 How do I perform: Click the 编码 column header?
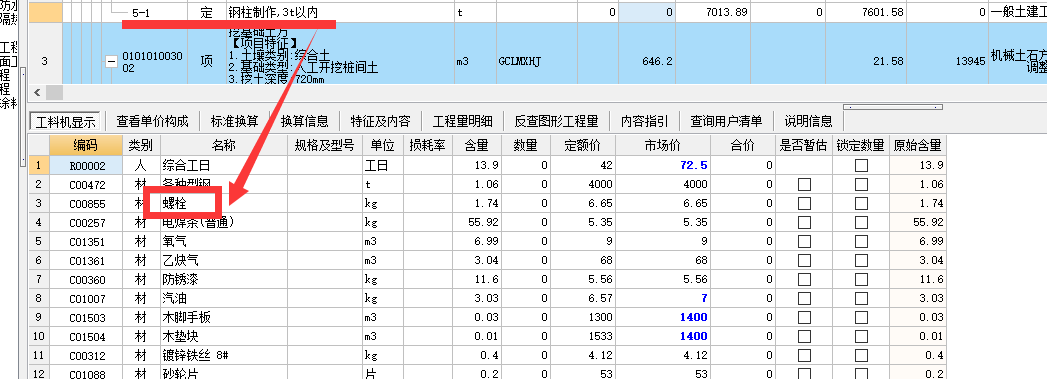tap(85, 145)
